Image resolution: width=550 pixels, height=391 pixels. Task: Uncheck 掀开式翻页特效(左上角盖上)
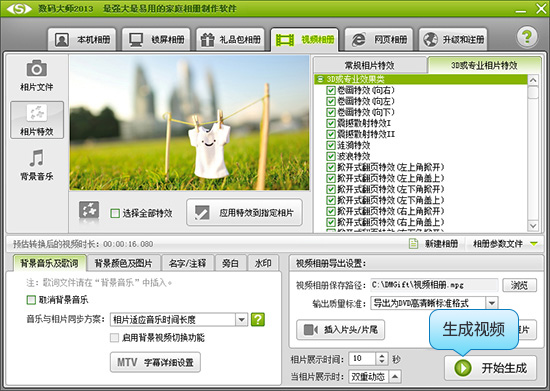(330, 178)
